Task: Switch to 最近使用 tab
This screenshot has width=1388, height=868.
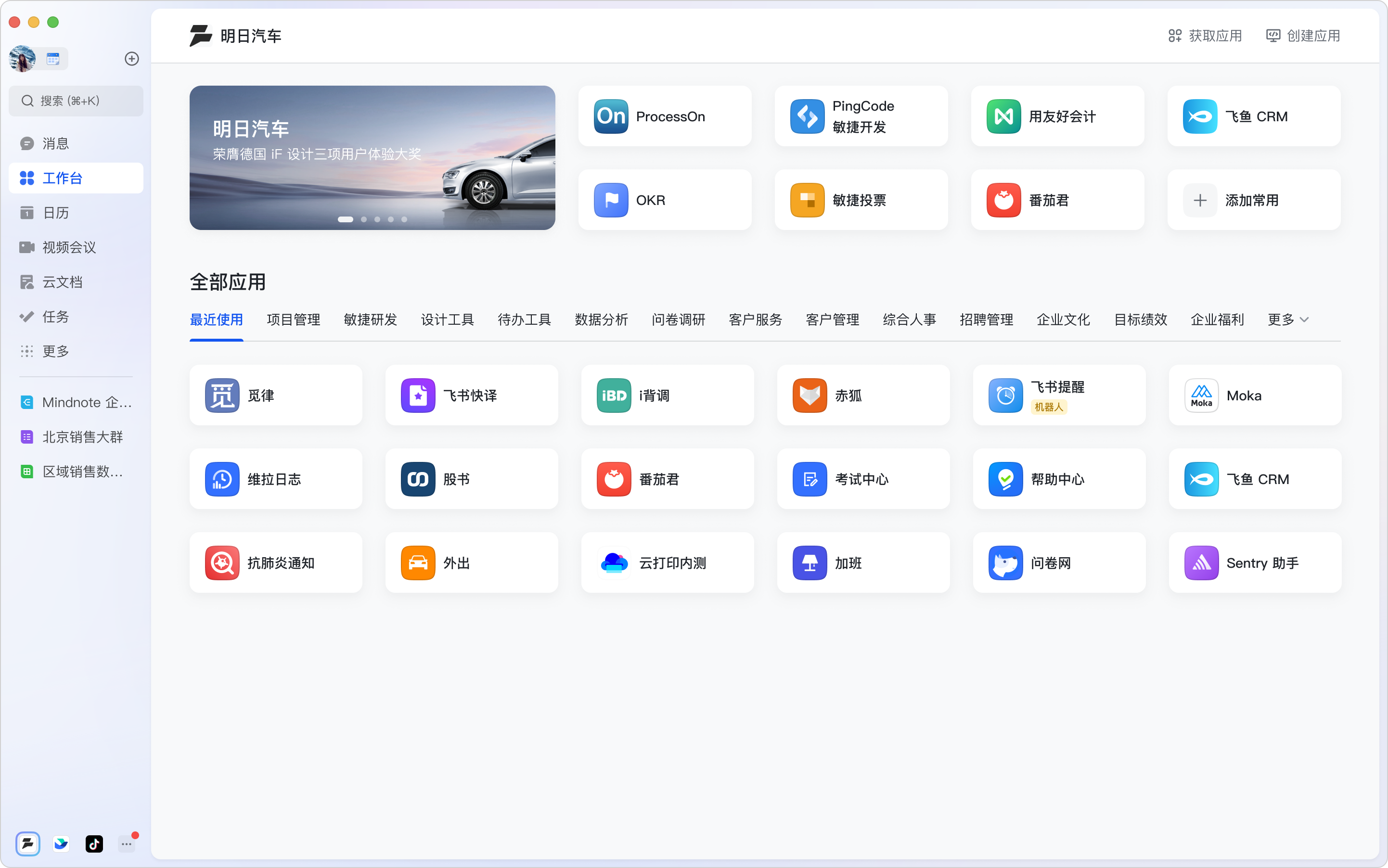Action: tap(217, 320)
